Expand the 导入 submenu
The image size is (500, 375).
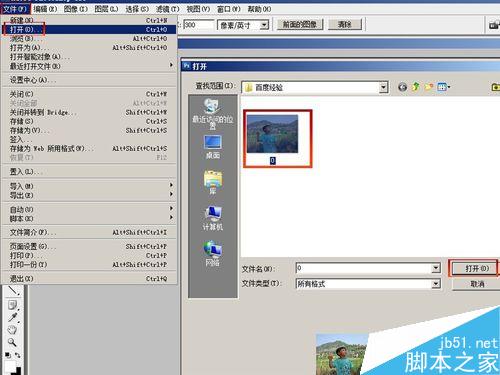click(x=89, y=186)
